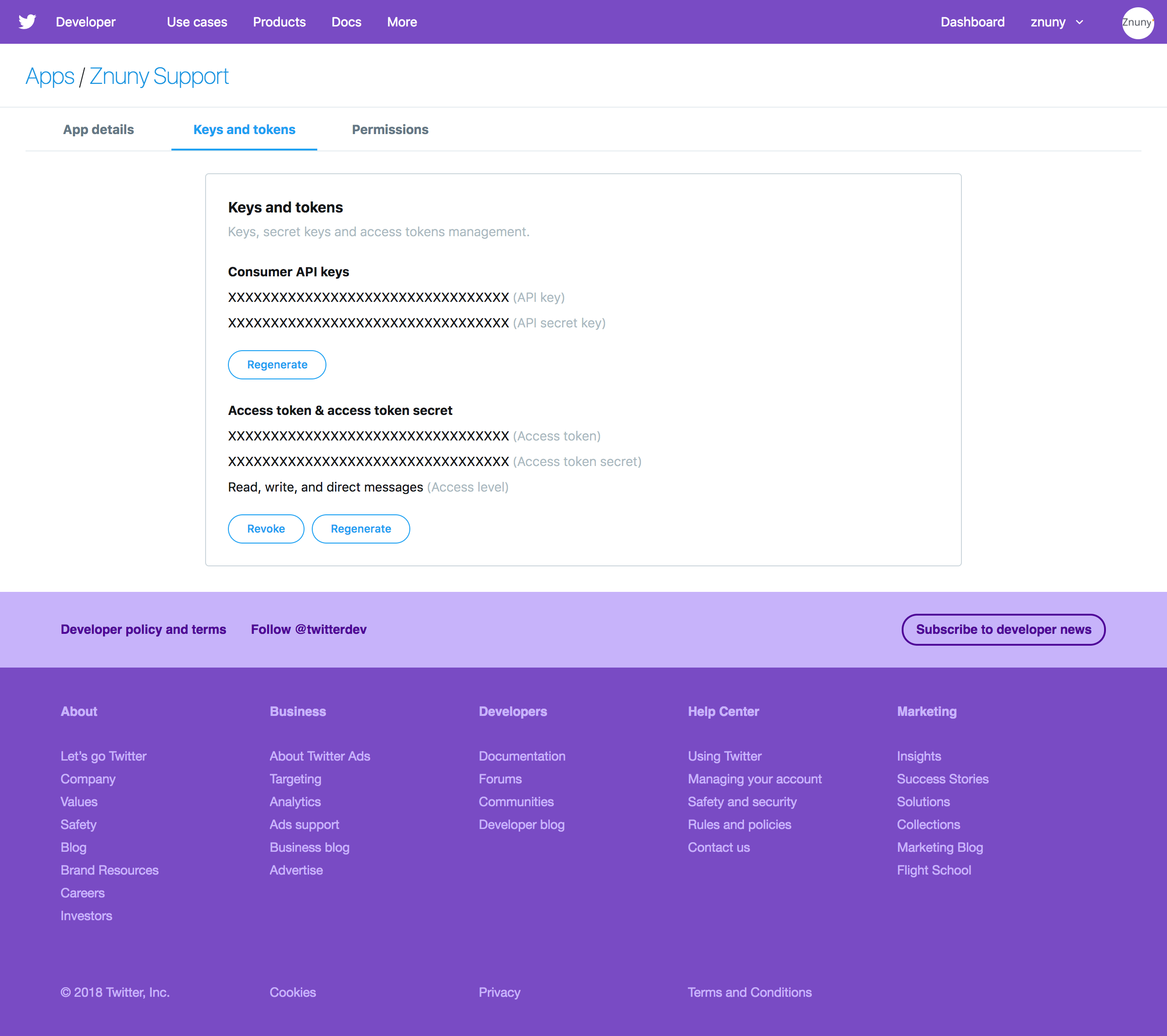The height and width of the screenshot is (1036, 1167).
Task: Go to the Dashboard
Action: (x=972, y=22)
